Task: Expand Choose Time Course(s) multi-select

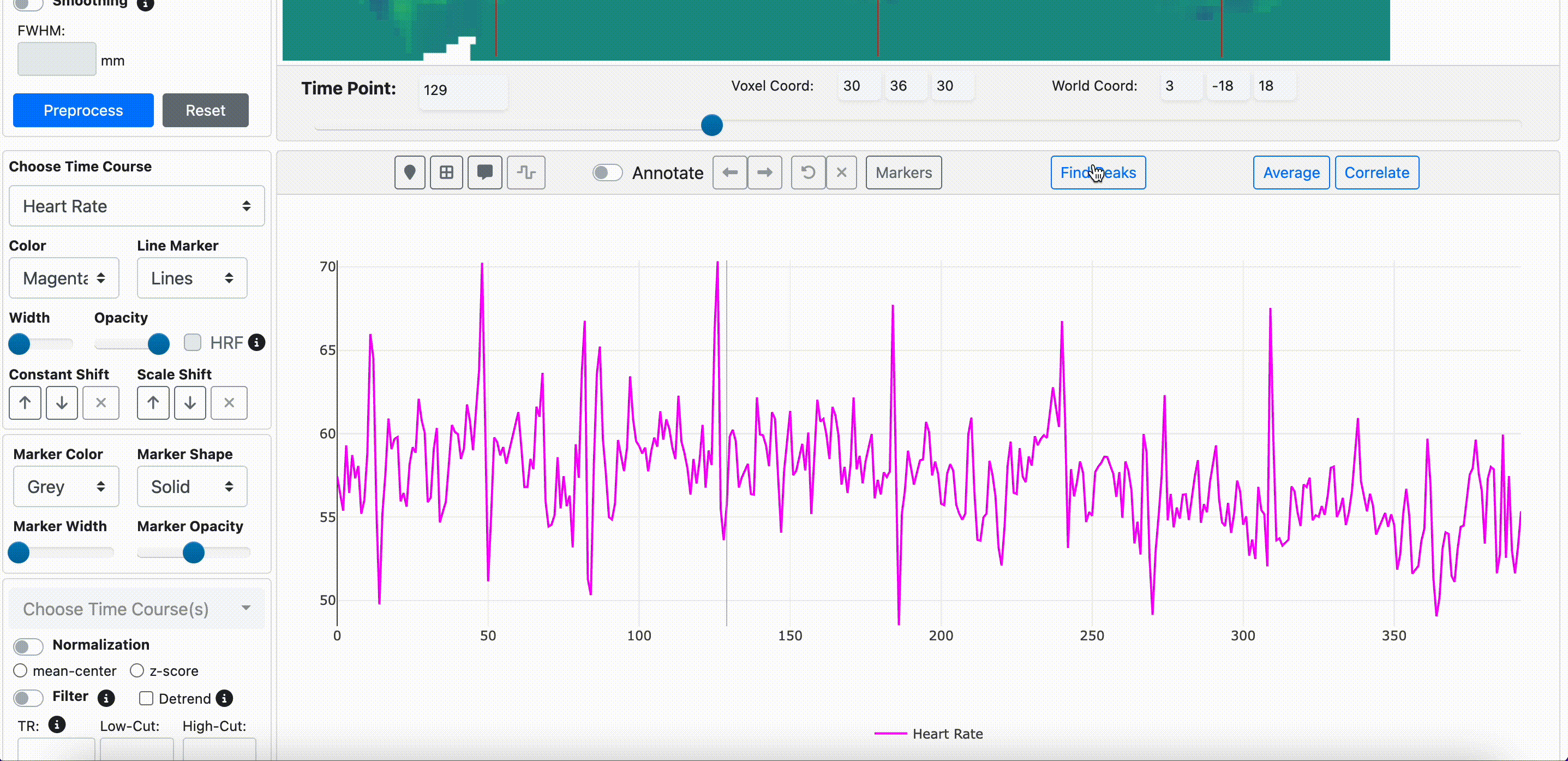Action: [136, 609]
